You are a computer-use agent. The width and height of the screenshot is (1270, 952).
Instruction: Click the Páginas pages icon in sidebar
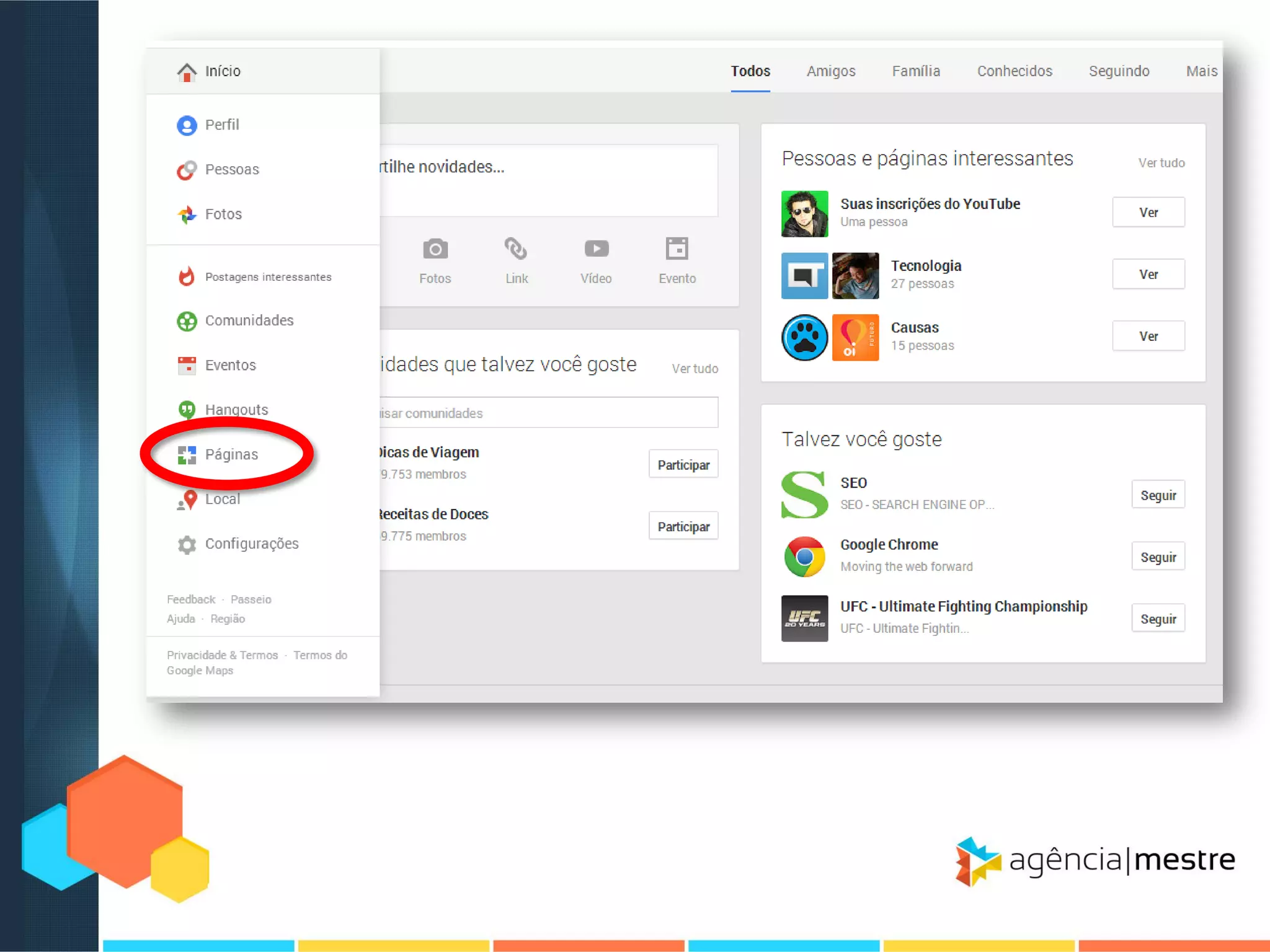click(187, 455)
